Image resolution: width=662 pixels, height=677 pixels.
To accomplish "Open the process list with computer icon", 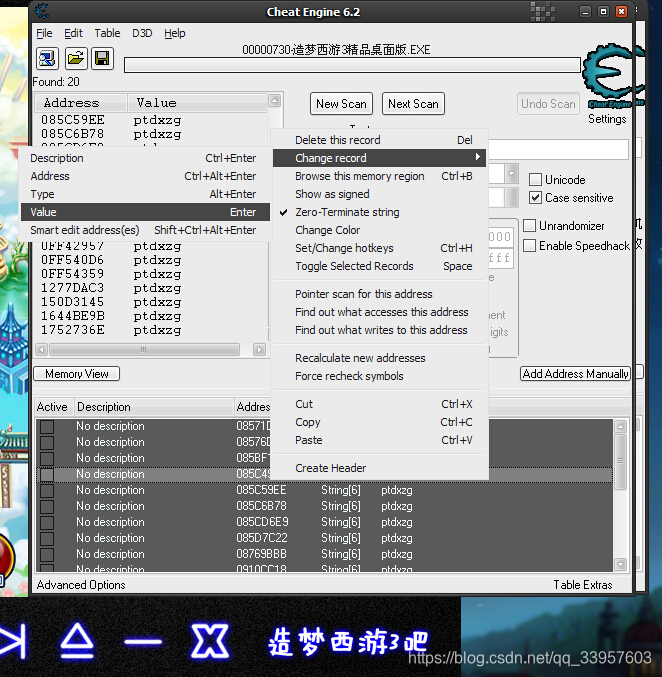I will [47, 58].
